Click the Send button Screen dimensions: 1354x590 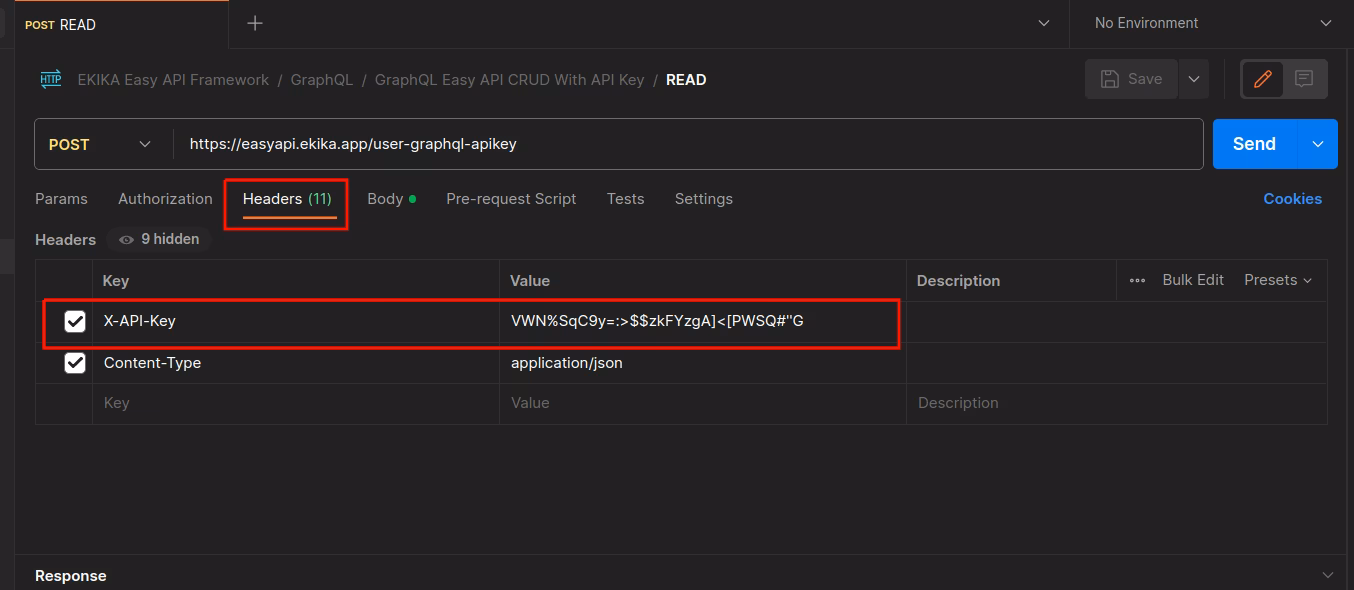click(x=1255, y=144)
